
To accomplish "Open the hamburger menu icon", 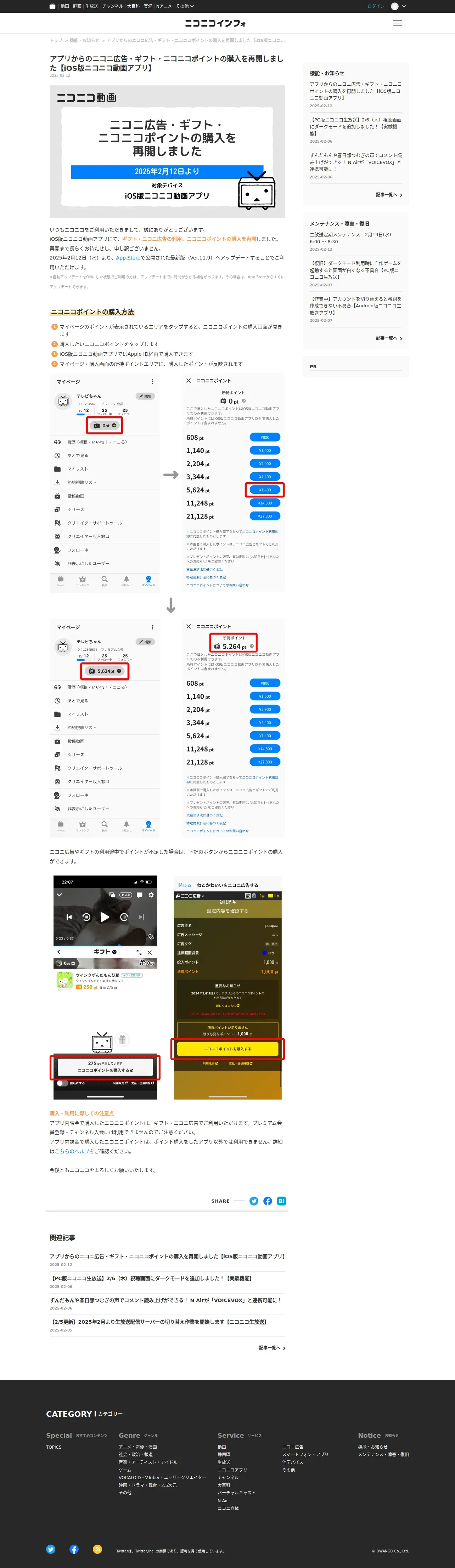I will click(397, 23).
